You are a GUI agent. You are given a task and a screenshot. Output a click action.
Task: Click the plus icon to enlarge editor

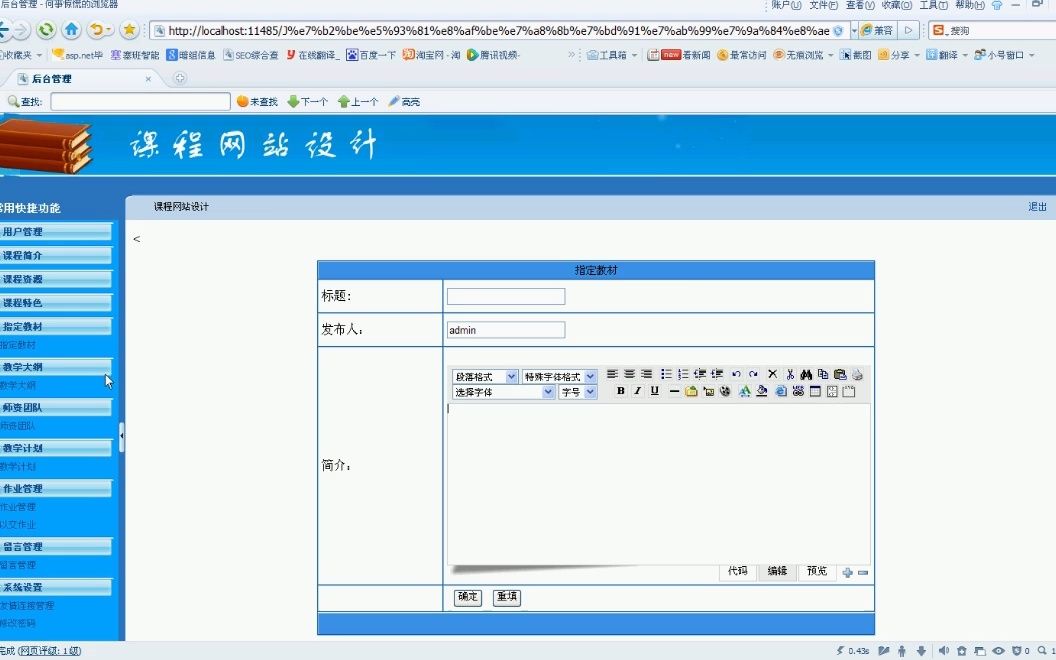click(847, 572)
